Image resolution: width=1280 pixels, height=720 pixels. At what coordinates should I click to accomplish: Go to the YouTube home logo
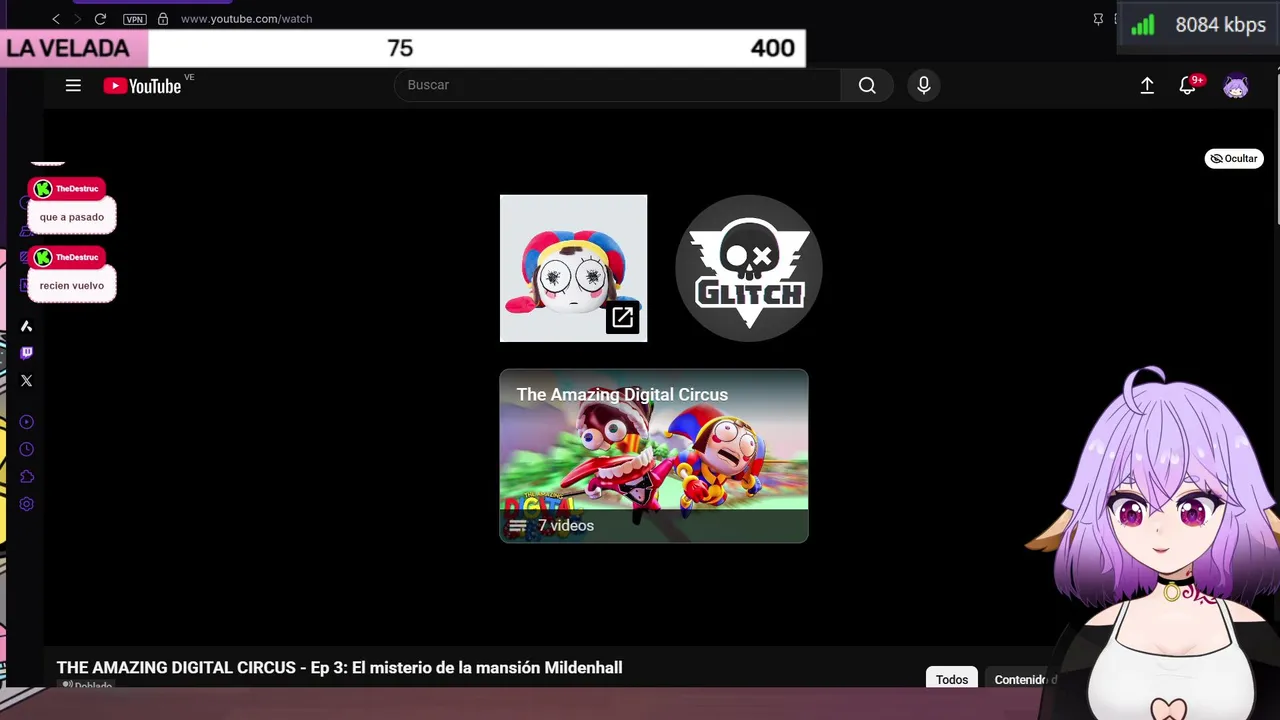142,86
